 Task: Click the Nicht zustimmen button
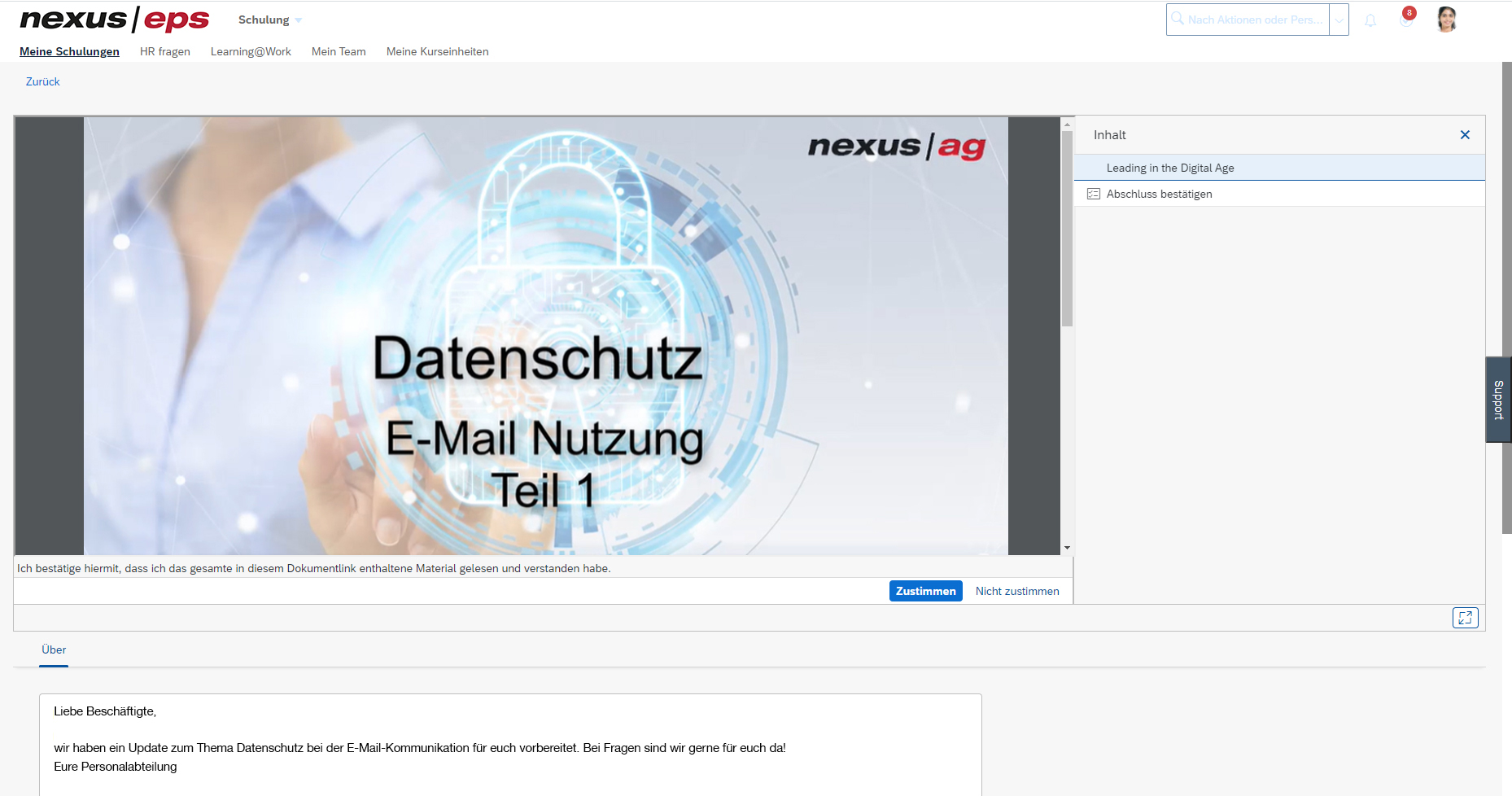click(1017, 591)
